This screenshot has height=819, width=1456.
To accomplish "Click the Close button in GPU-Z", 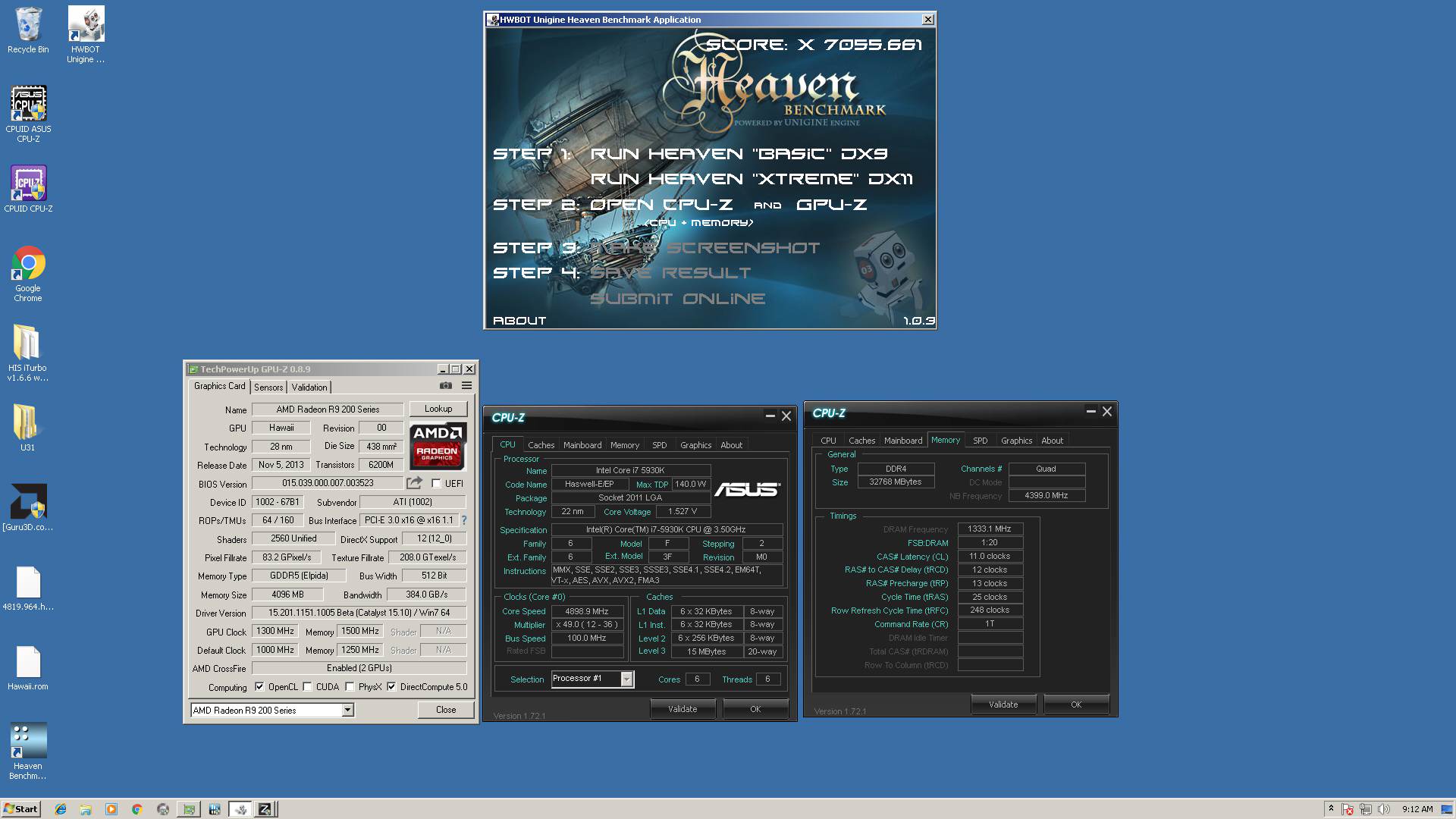I will [x=446, y=710].
